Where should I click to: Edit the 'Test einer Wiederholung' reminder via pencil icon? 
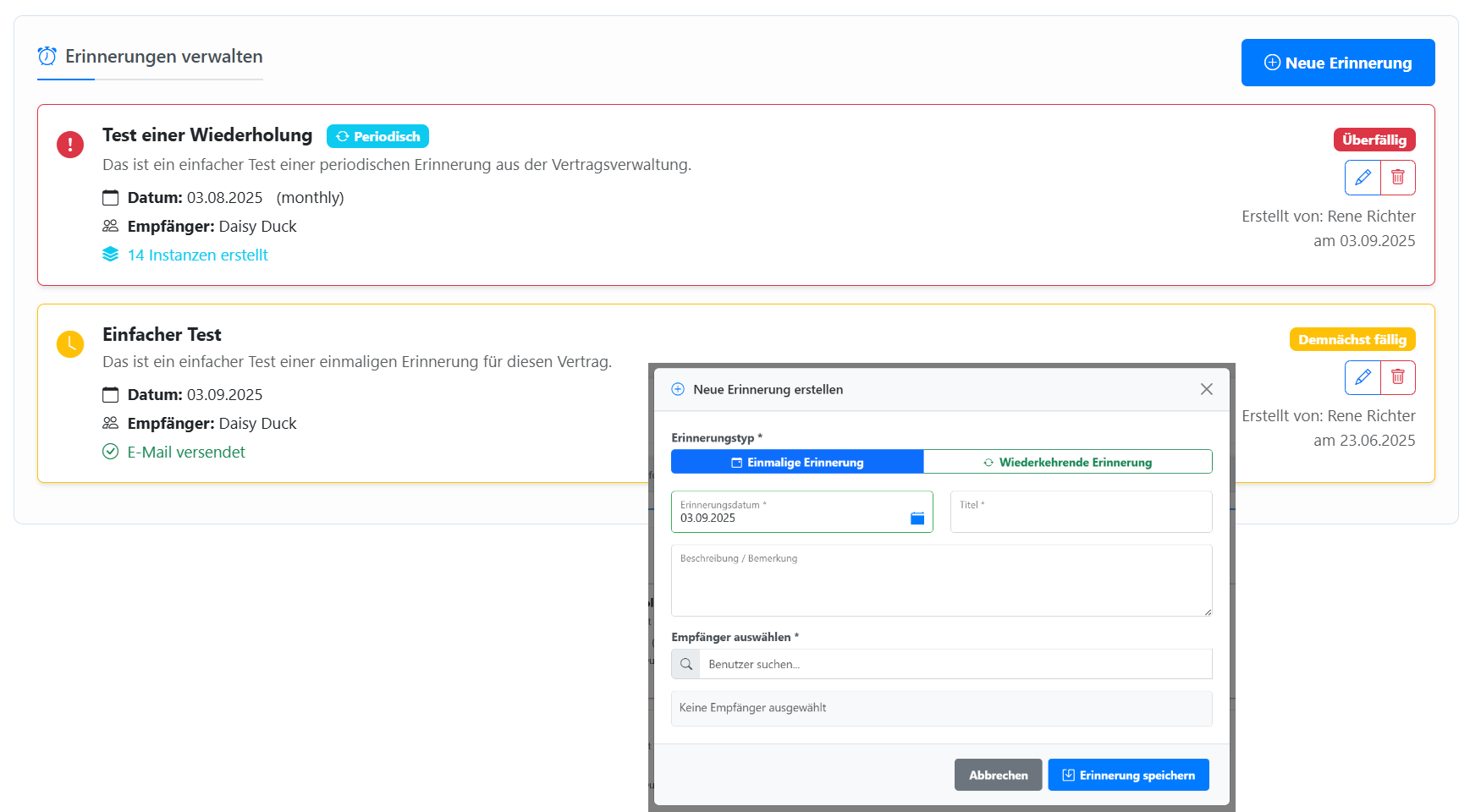(x=1363, y=178)
